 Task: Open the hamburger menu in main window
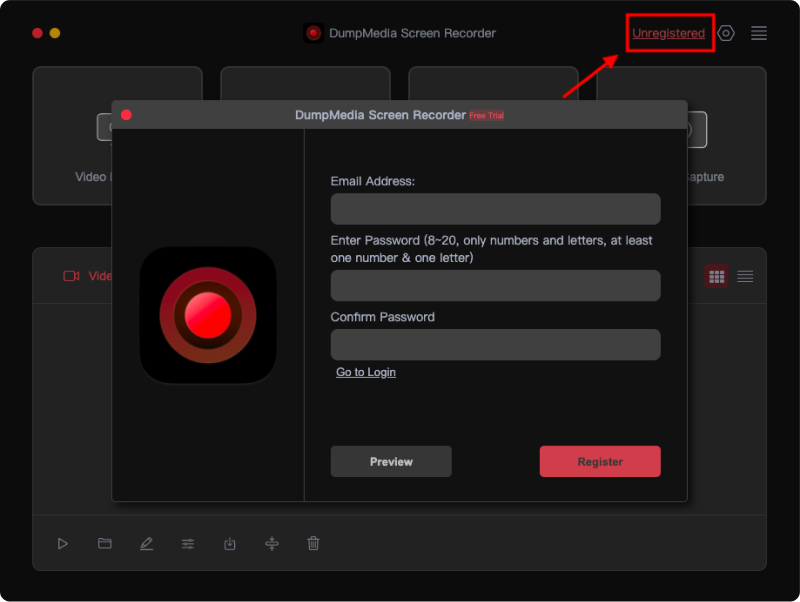[759, 33]
